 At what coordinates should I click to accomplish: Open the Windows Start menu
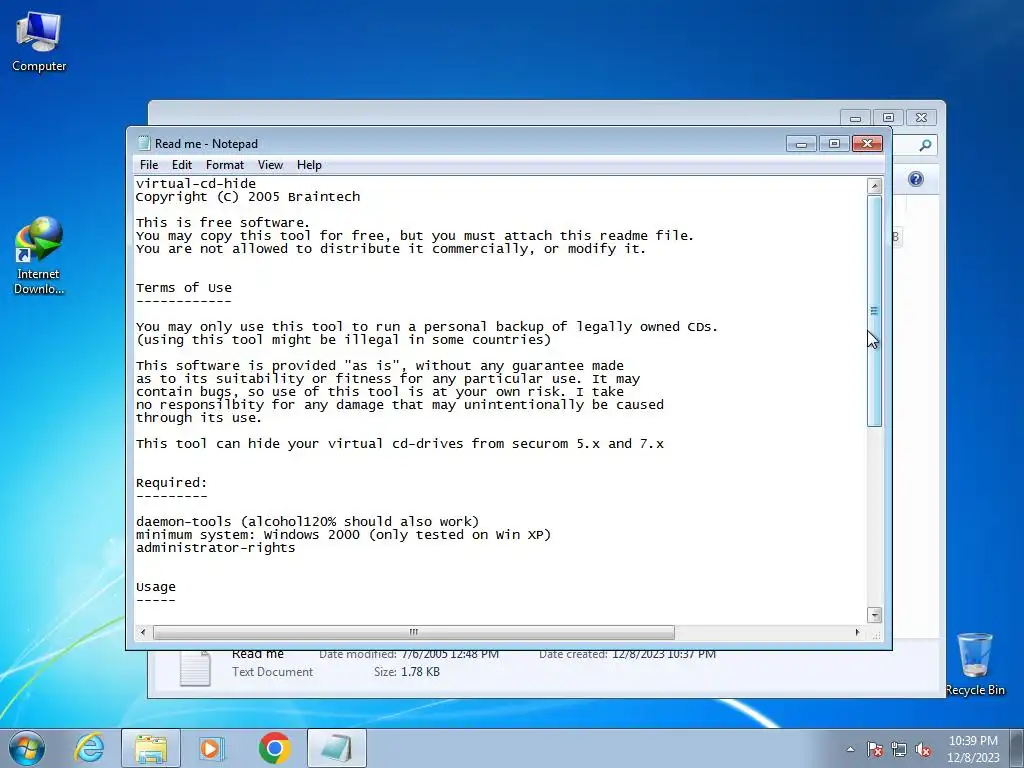pyautogui.click(x=27, y=748)
